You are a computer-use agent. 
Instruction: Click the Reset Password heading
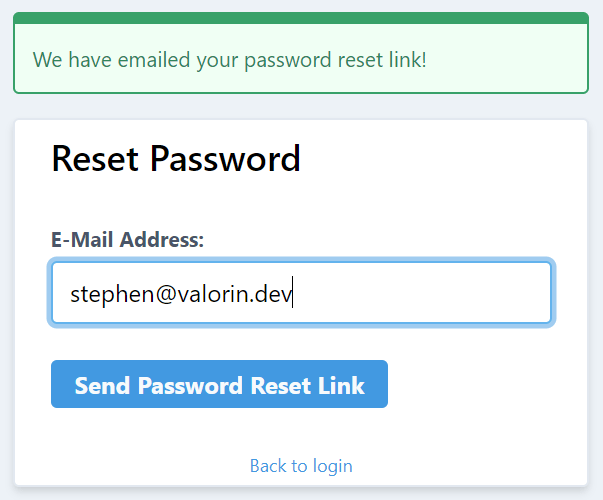[x=176, y=158]
